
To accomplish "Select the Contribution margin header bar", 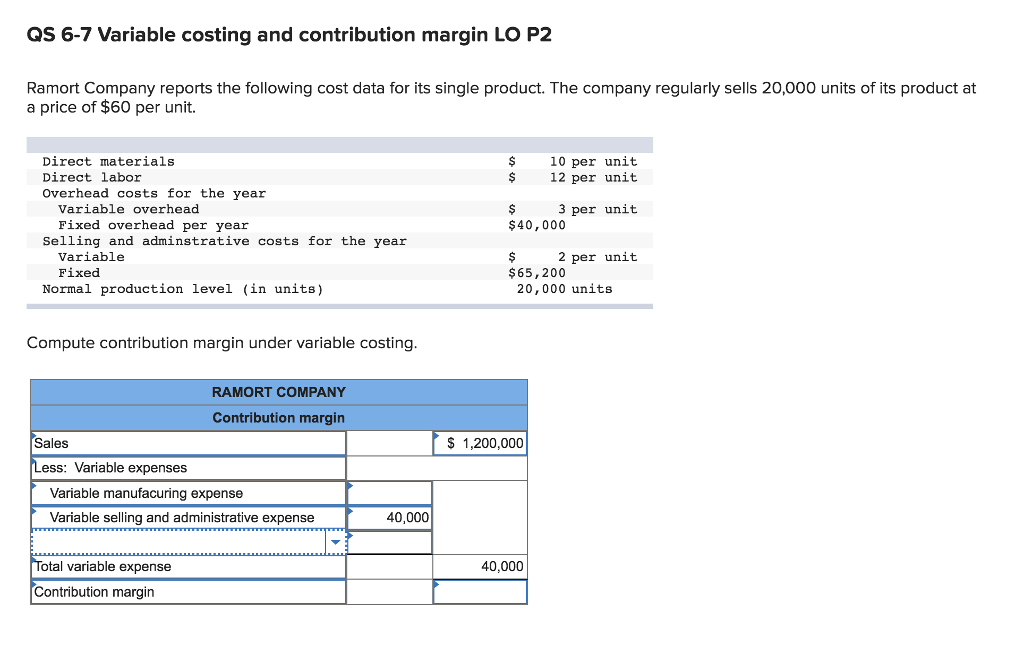I will [279, 418].
